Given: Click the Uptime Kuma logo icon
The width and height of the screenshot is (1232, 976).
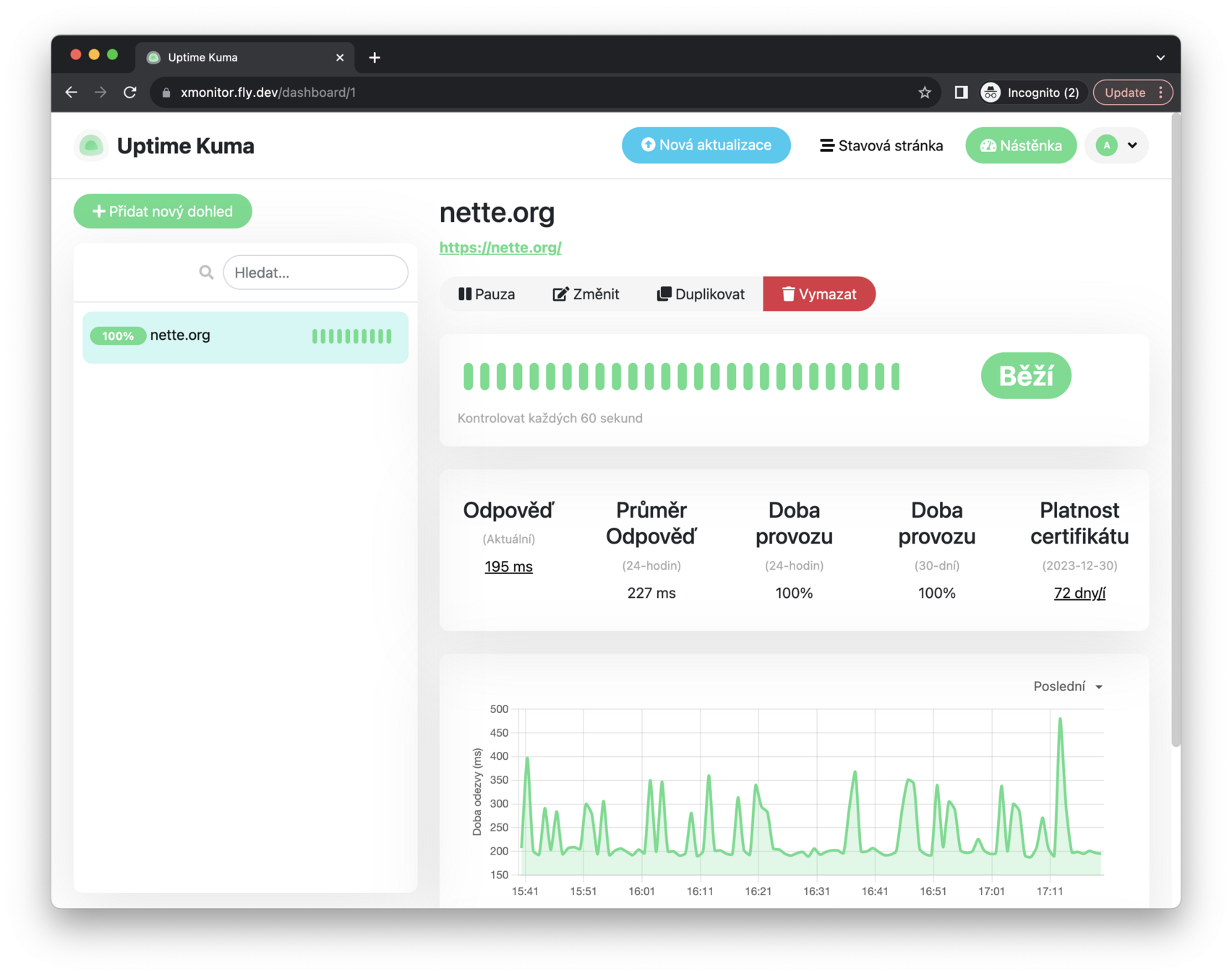Looking at the screenshot, I should click(x=91, y=145).
